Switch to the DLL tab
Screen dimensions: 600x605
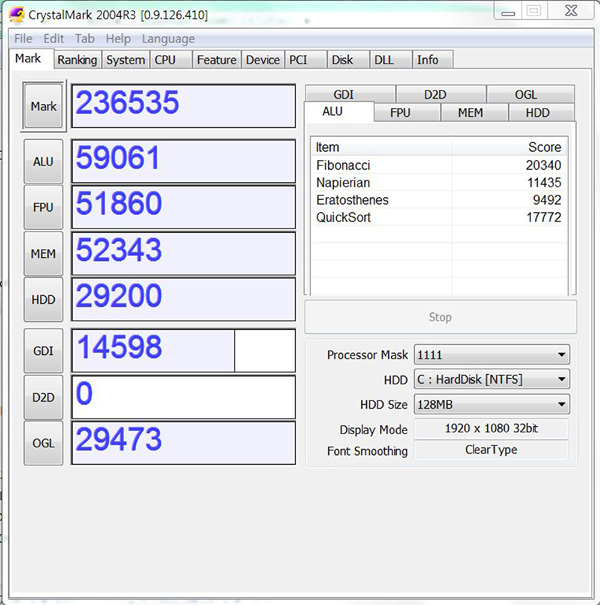(391, 60)
